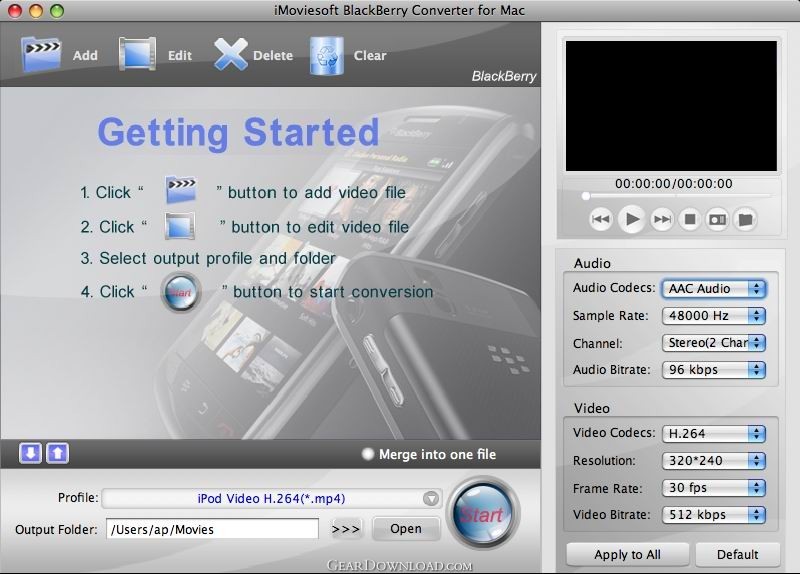
Task: Open the Audio Codecs dropdown
Action: click(714, 288)
